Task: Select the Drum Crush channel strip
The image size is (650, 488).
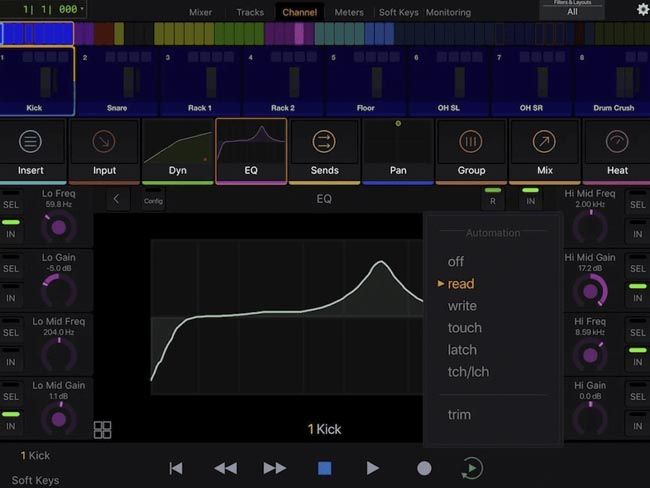Action: pos(612,81)
